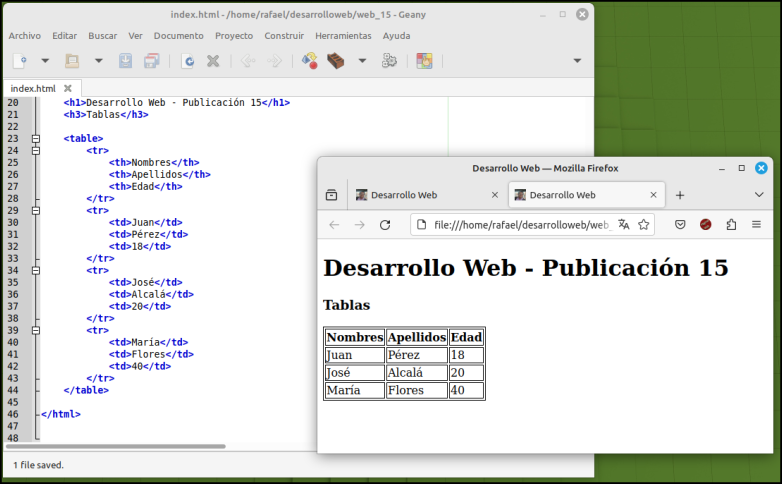Open the New file template dropdown arrow
Image resolution: width=782 pixels, height=484 pixels.
(x=45, y=61)
